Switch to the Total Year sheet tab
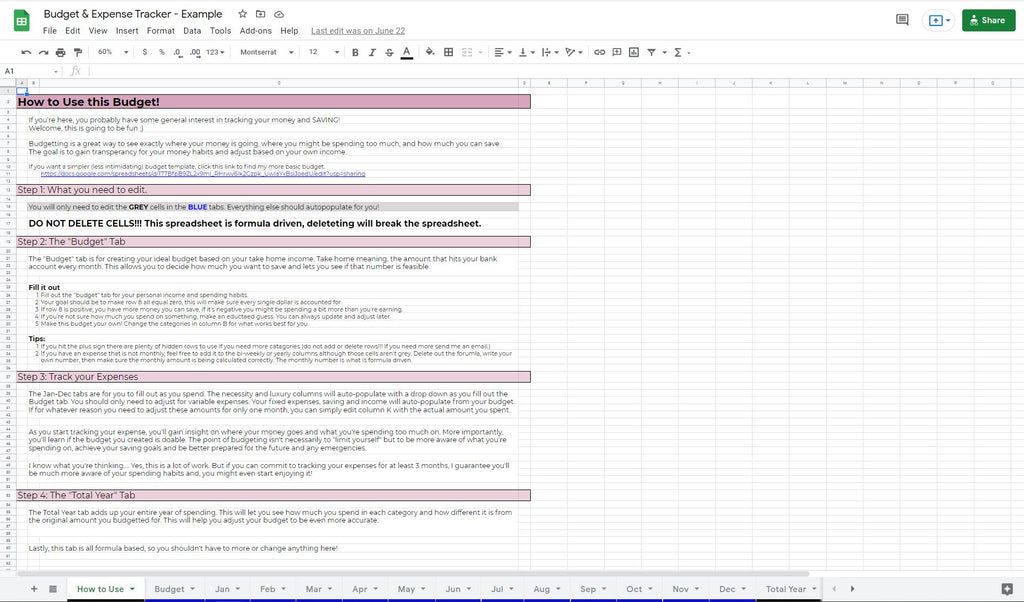1024x602 pixels. tap(786, 589)
